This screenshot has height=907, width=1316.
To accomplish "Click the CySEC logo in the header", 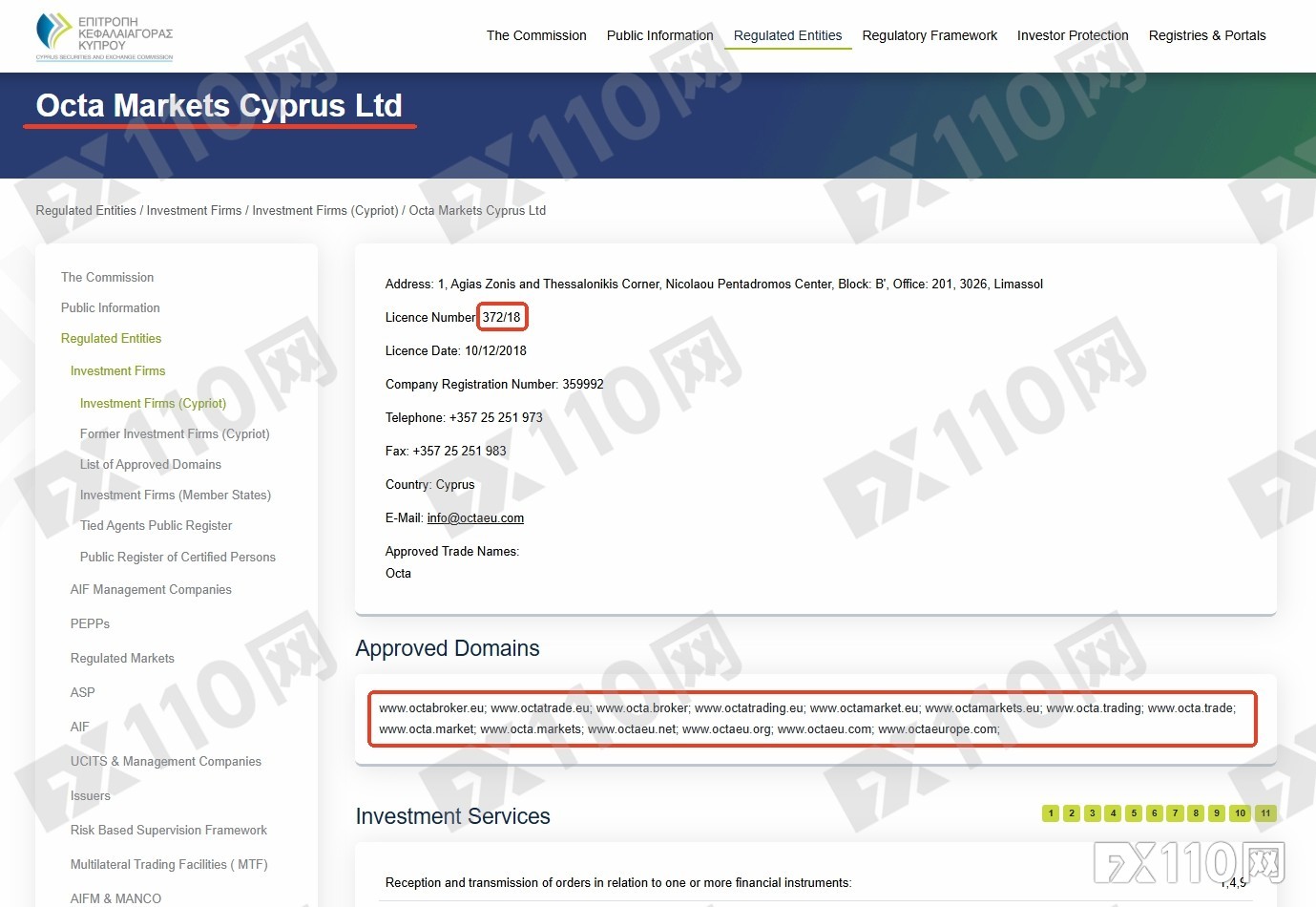I will tap(105, 36).
